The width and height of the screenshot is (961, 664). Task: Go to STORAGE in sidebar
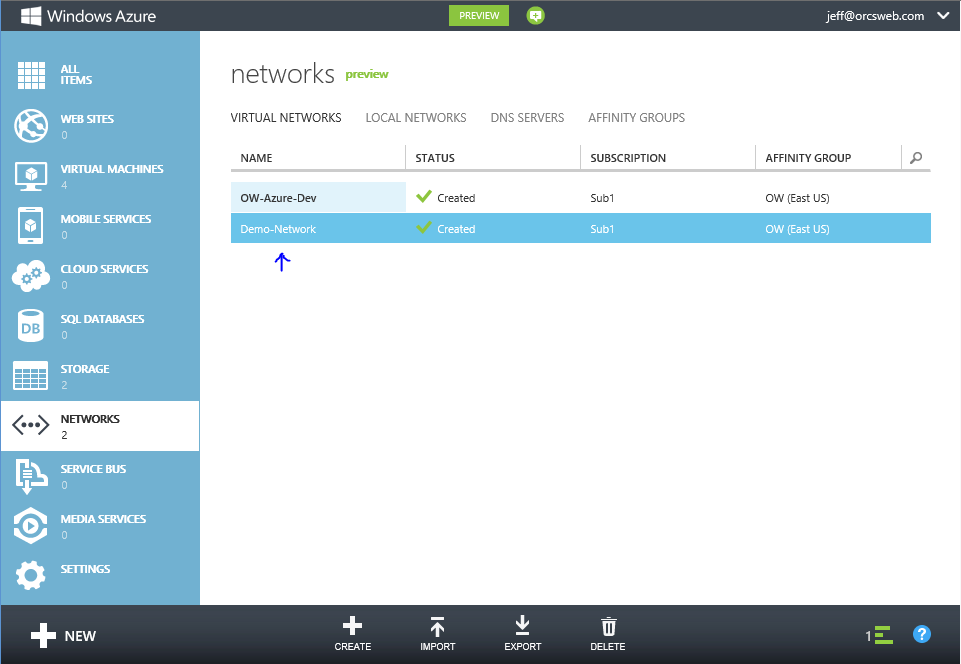[x=85, y=369]
